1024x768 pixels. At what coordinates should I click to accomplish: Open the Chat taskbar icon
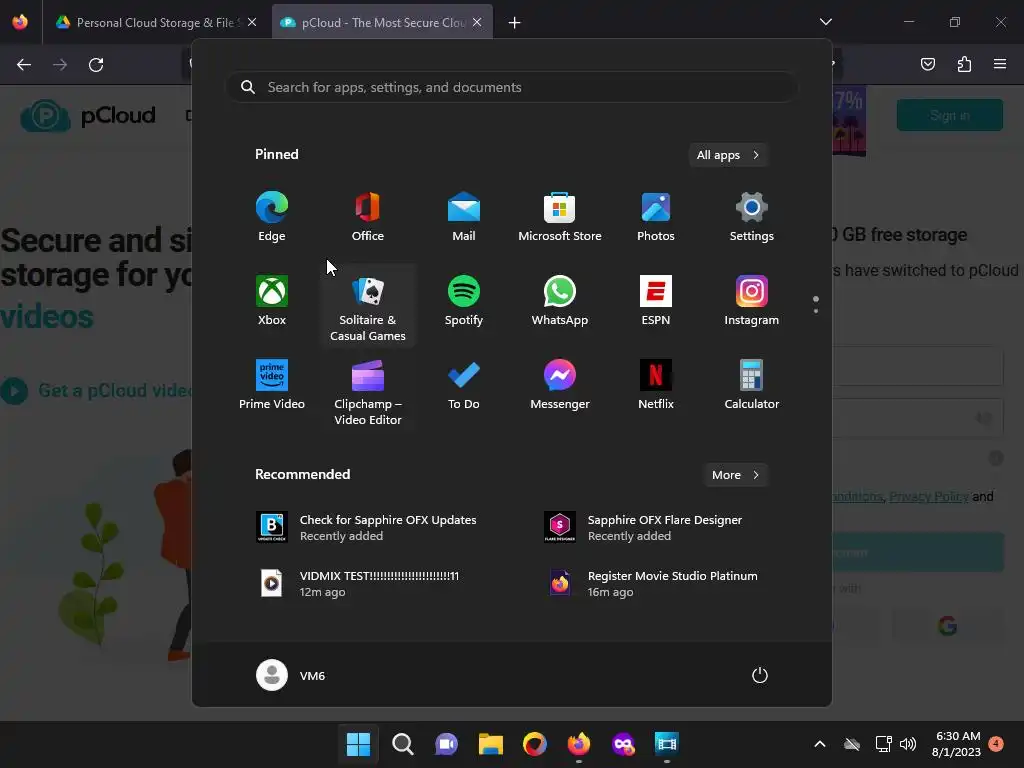tap(447, 744)
